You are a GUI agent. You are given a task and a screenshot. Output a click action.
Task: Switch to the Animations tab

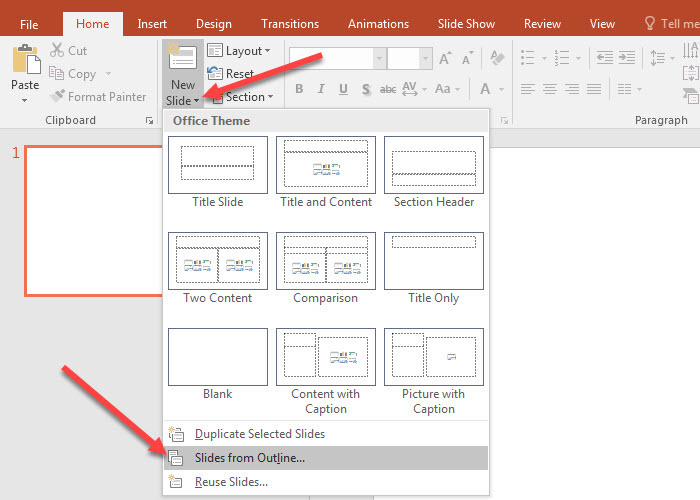click(379, 24)
